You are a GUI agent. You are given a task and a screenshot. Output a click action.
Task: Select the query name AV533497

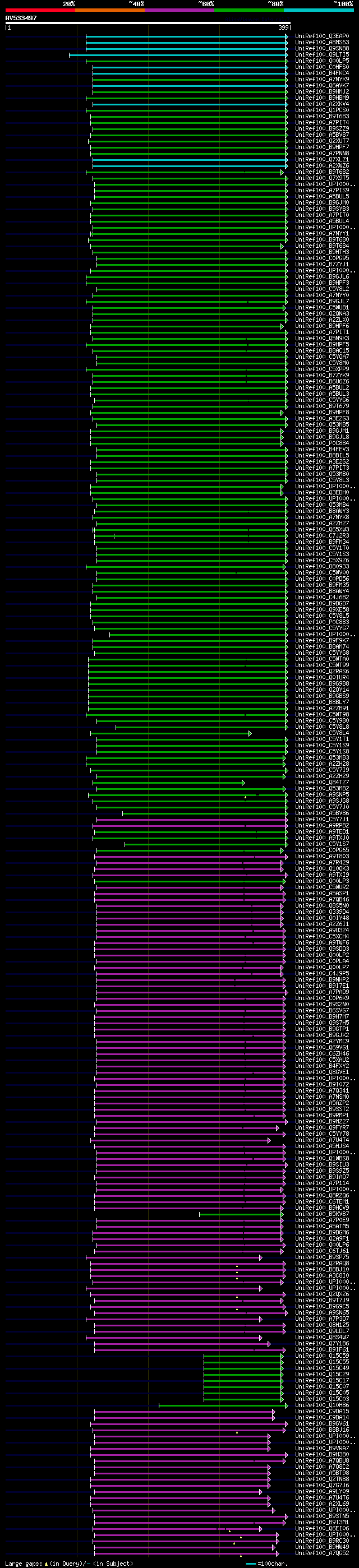[x=21, y=18]
